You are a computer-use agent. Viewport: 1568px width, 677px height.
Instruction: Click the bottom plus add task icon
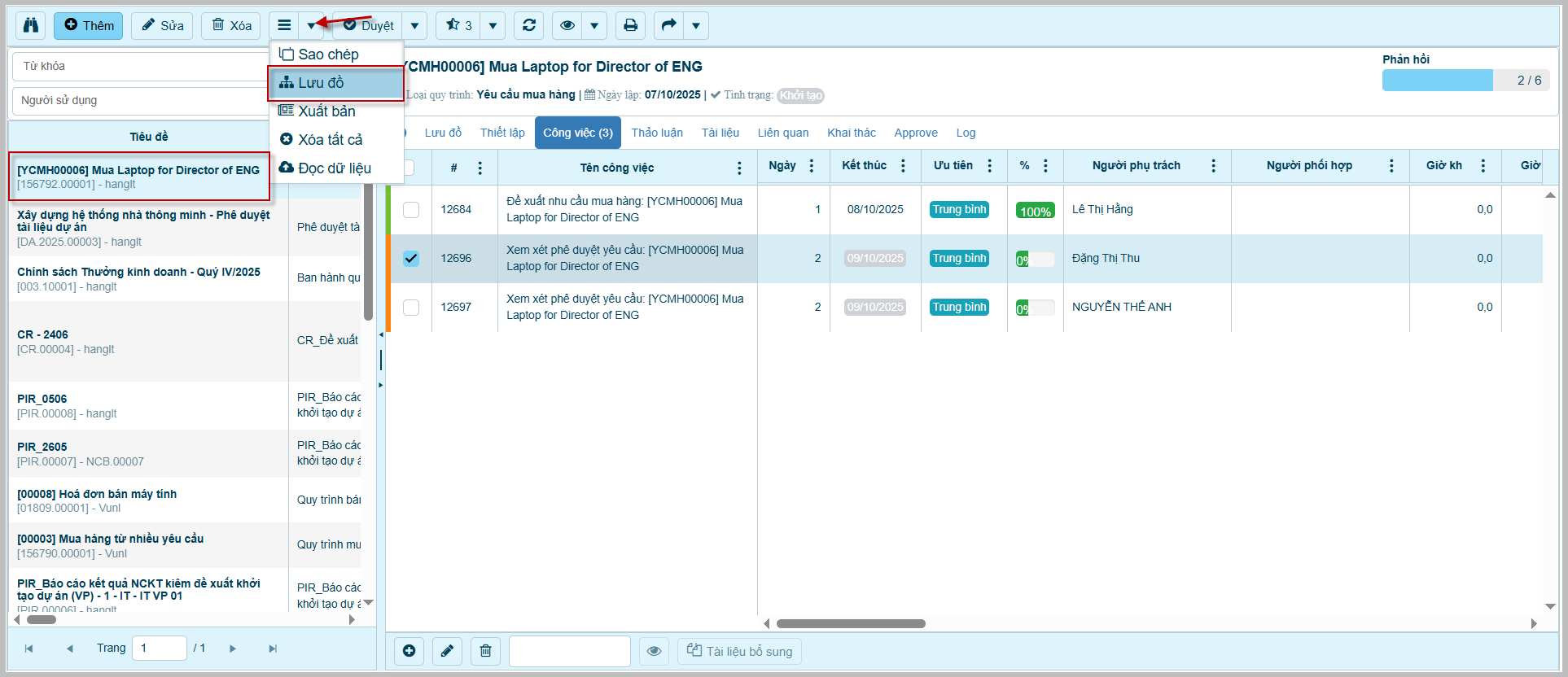[409, 651]
